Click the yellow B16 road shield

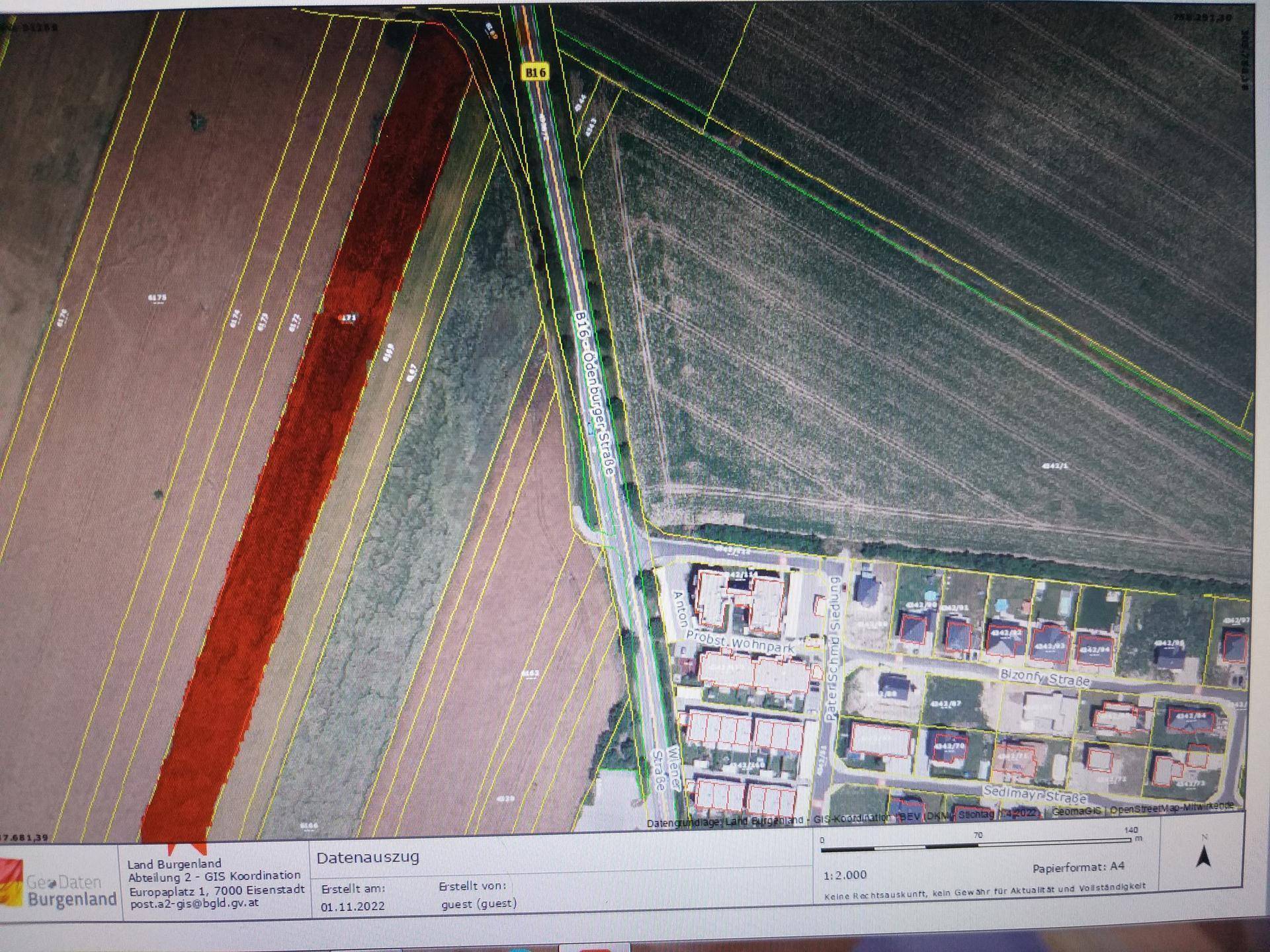(x=534, y=72)
